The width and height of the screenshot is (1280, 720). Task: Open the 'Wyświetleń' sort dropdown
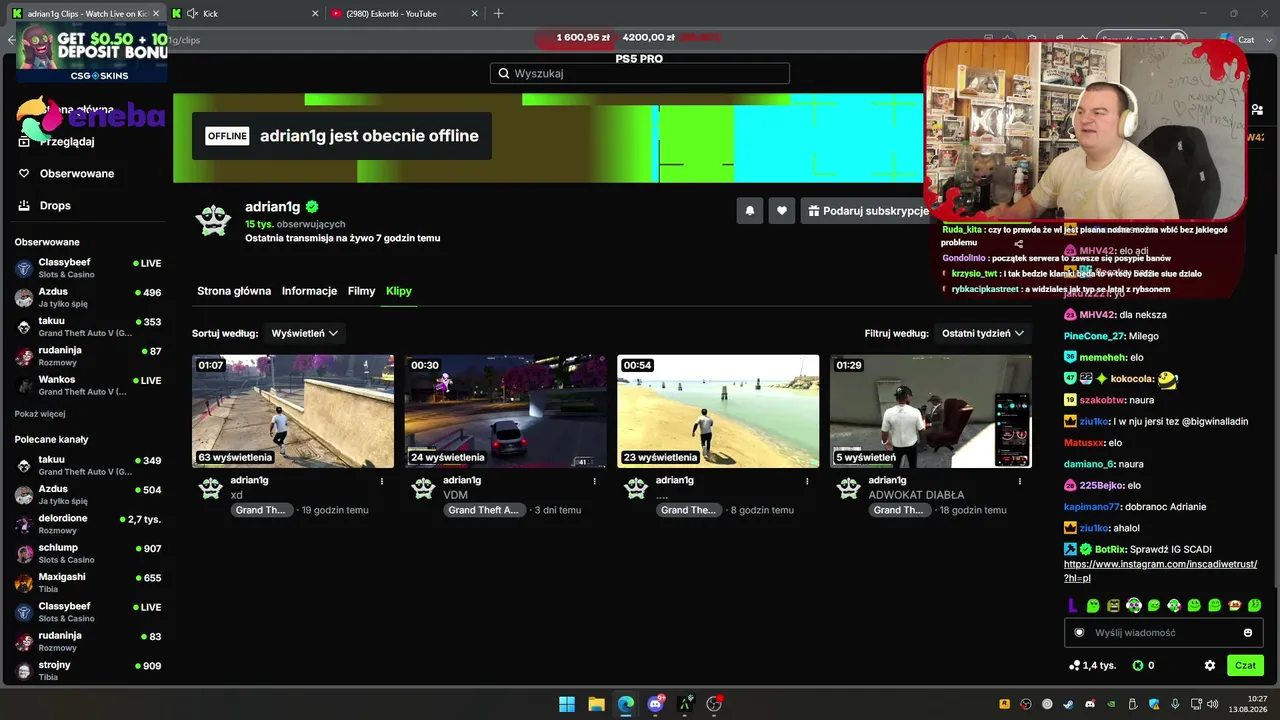tap(305, 333)
